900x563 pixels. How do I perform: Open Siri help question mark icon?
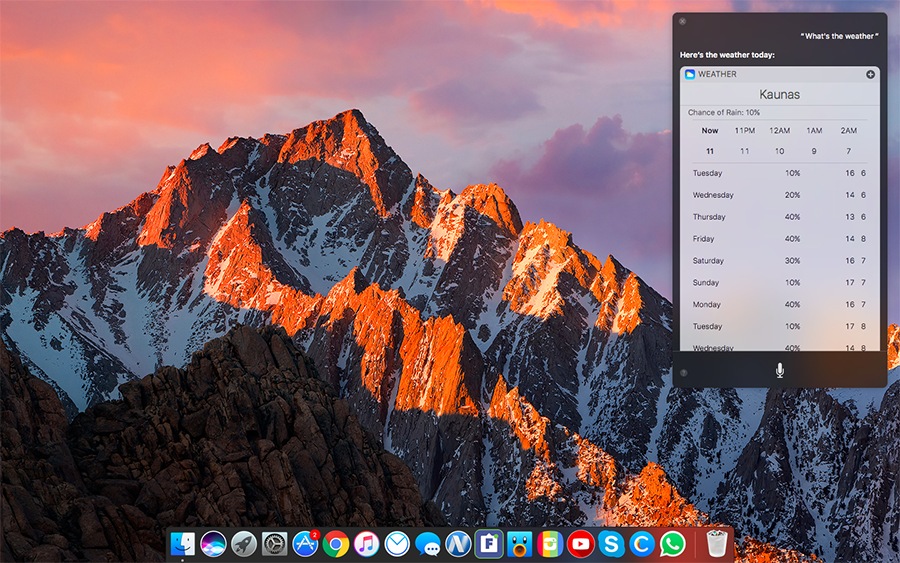click(683, 372)
